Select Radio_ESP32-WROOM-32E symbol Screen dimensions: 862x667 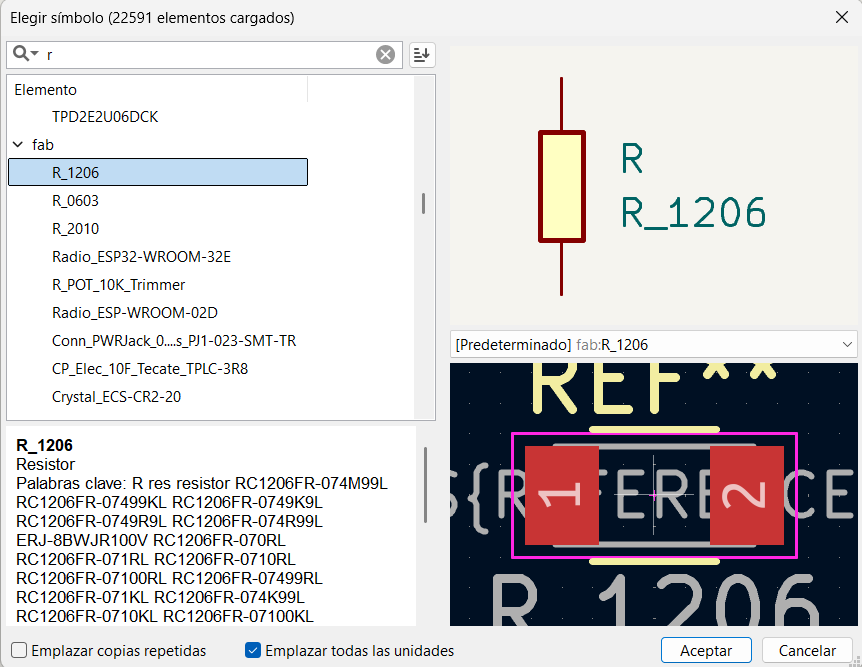pyautogui.click(x=141, y=257)
